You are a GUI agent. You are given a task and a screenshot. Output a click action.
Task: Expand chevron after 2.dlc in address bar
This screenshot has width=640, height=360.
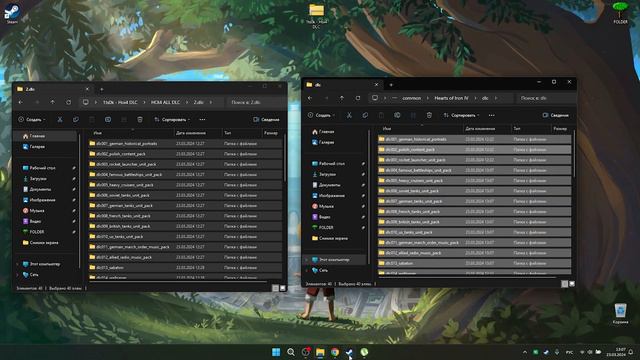point(211,102)
